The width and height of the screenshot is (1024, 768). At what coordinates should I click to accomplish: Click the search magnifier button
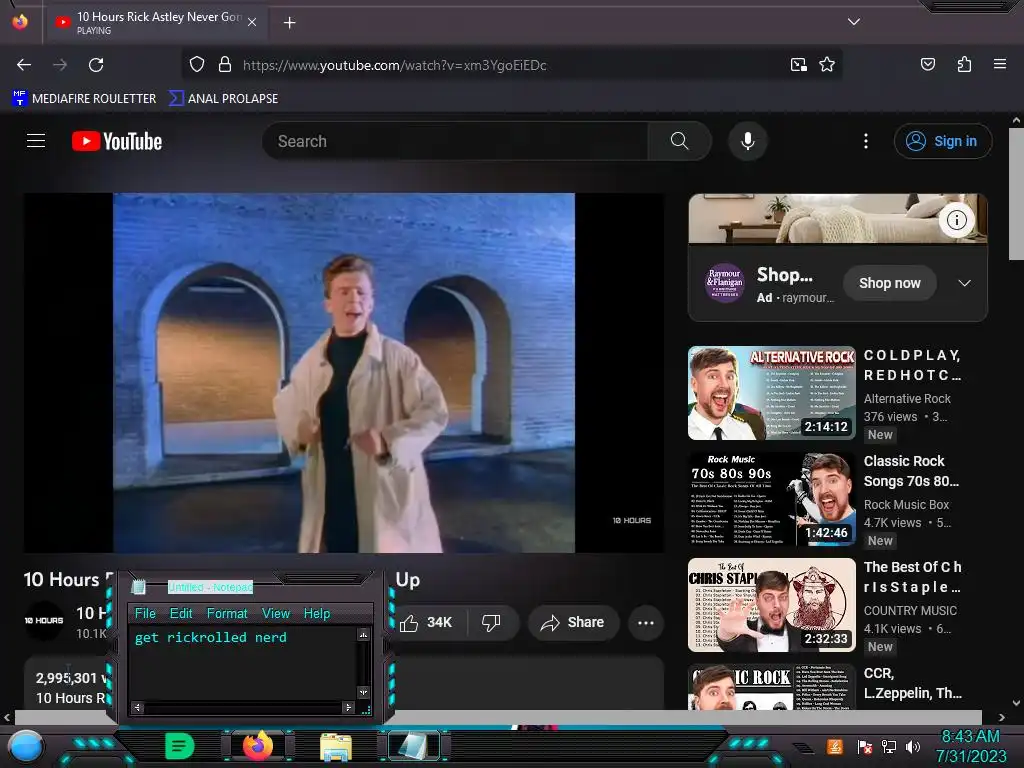[679, 141]
